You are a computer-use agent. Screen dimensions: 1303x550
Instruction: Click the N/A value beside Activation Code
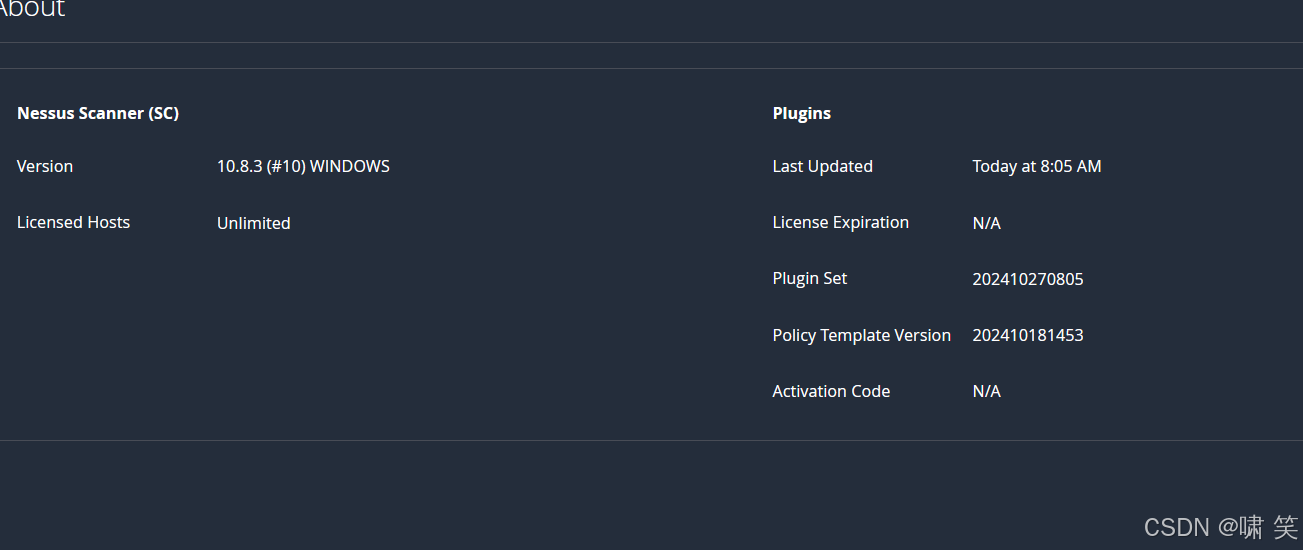point(986,392)
